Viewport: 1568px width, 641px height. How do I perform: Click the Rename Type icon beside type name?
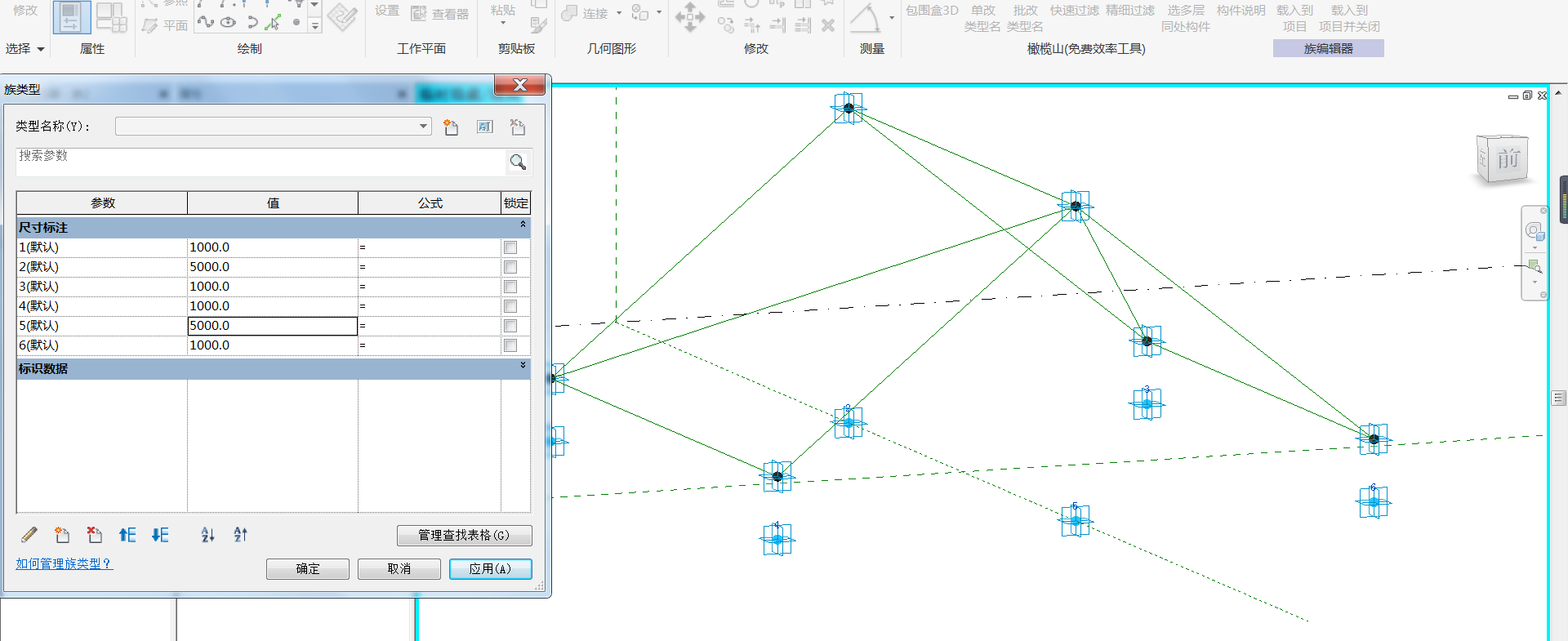(x=485, y=127)
